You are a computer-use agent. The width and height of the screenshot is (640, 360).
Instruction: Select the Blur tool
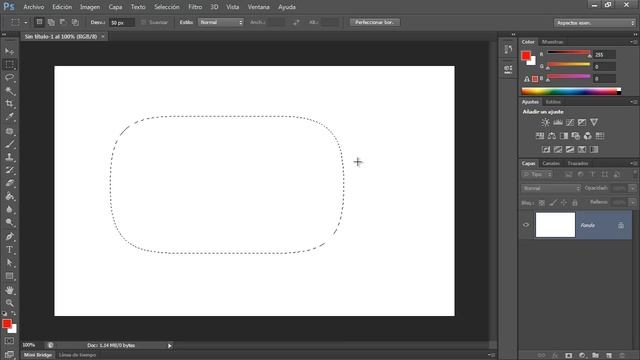(x=9, y=209)
